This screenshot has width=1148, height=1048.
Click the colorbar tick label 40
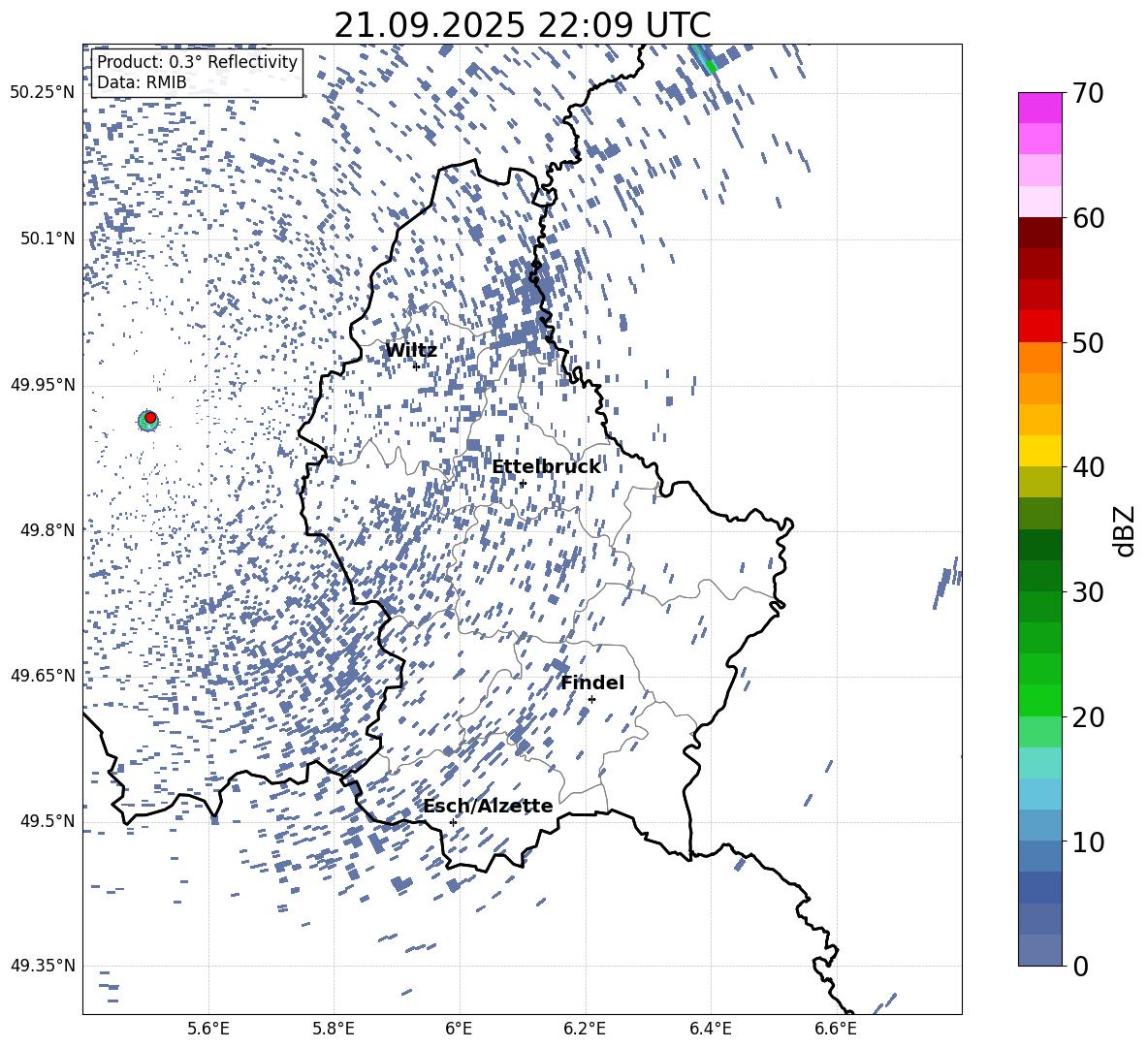[1088, 467]
